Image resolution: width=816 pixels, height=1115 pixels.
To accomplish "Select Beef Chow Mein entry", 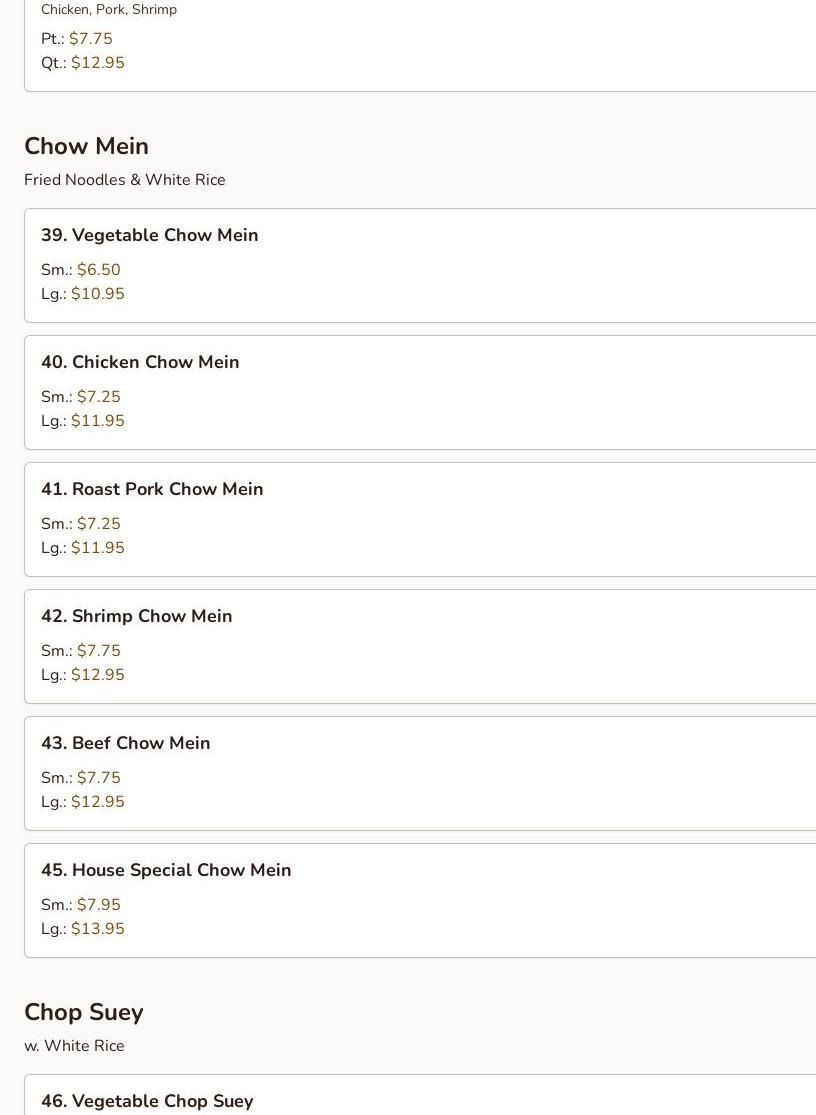I will coord(125,743).
